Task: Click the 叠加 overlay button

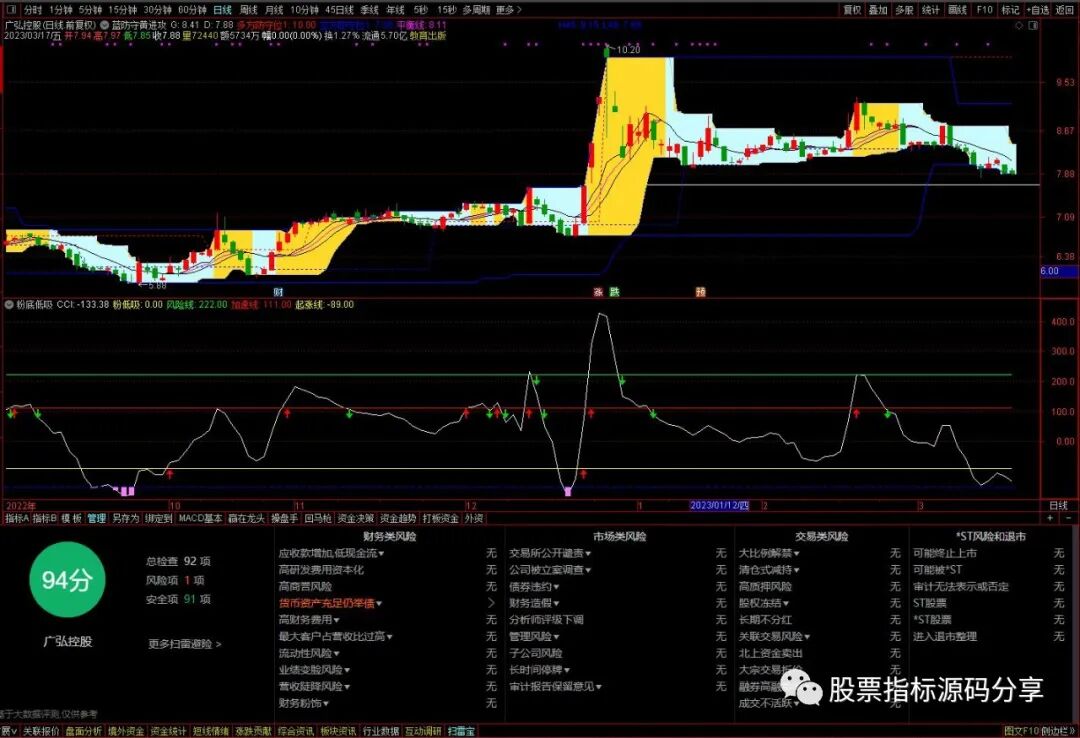Action: pos(878,10)
